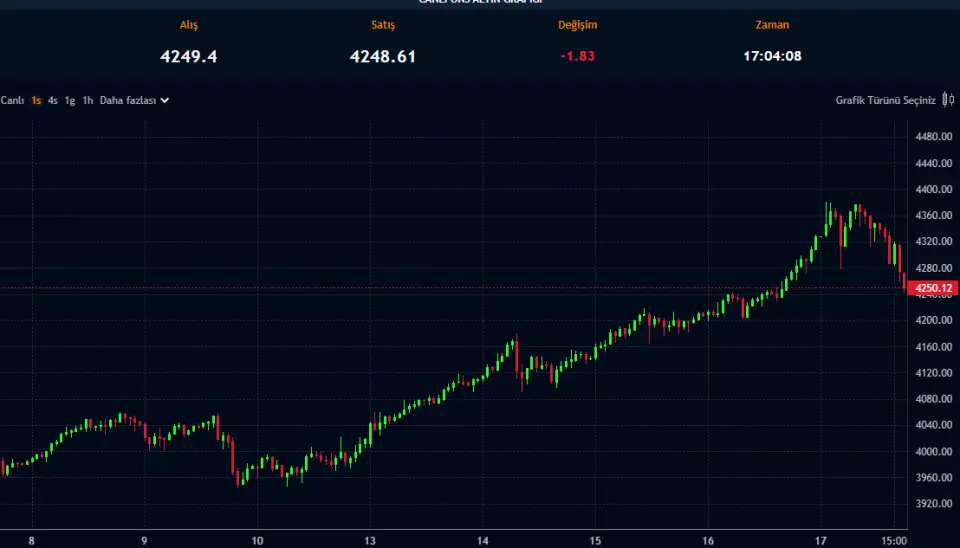The height and width of the screenshot is (548, 960).
Task: Click the Zaman timestamp 17:04:08
Action: coord(772,56)
